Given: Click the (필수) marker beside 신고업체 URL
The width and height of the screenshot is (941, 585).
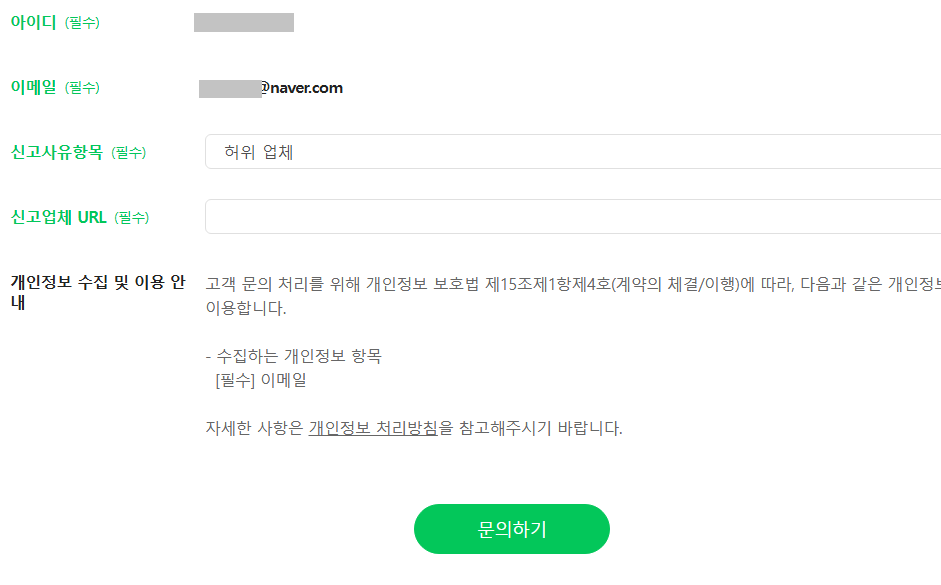Looking at the screenshot, I should click(x=131, y=217).
